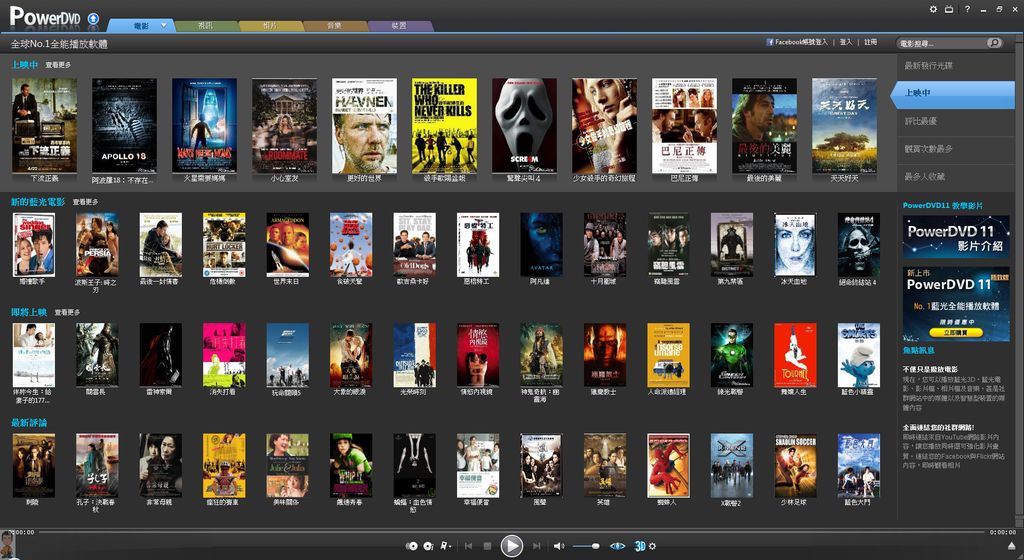Switch to the purple 裝置 devices tab
Viewport: 1024px width, 560px height.
tap(399, 25)
